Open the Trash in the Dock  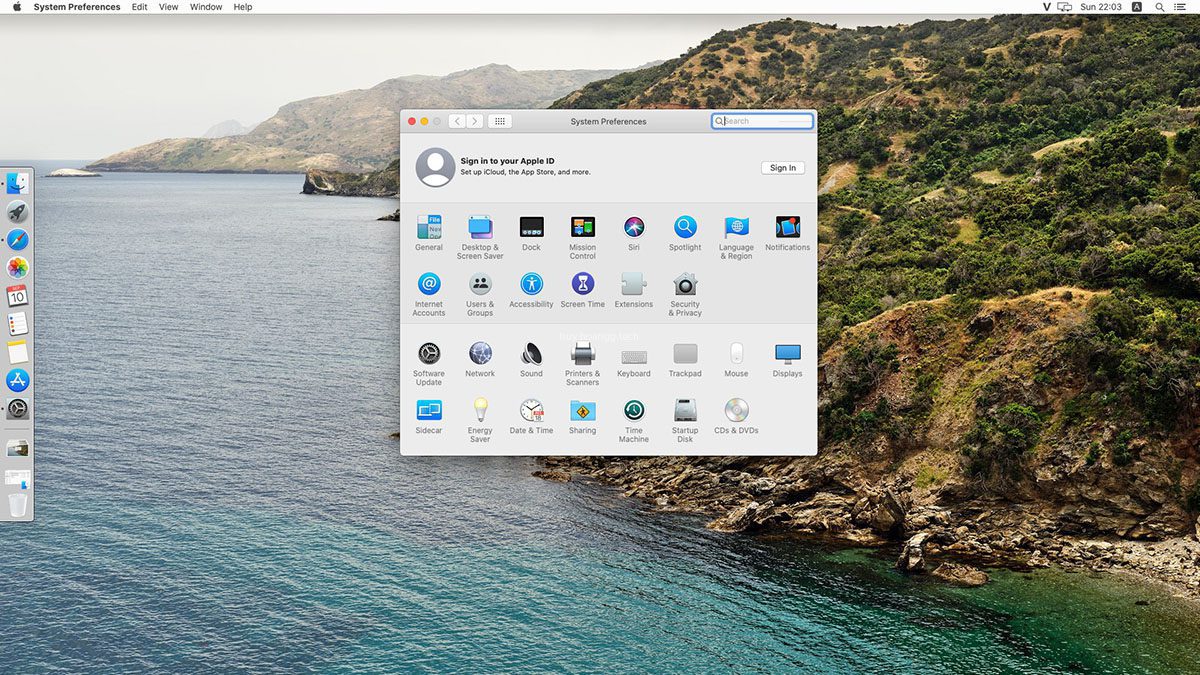coord(18,505)
